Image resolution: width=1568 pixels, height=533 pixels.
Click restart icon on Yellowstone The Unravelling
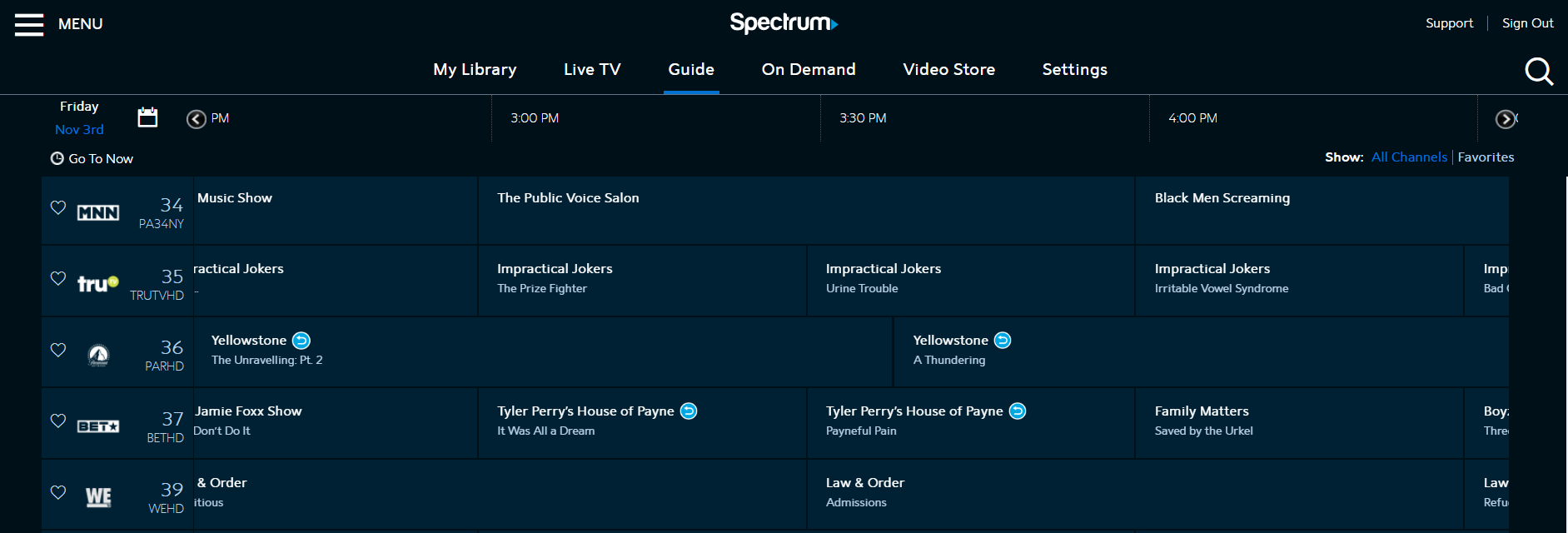[301, 341]
